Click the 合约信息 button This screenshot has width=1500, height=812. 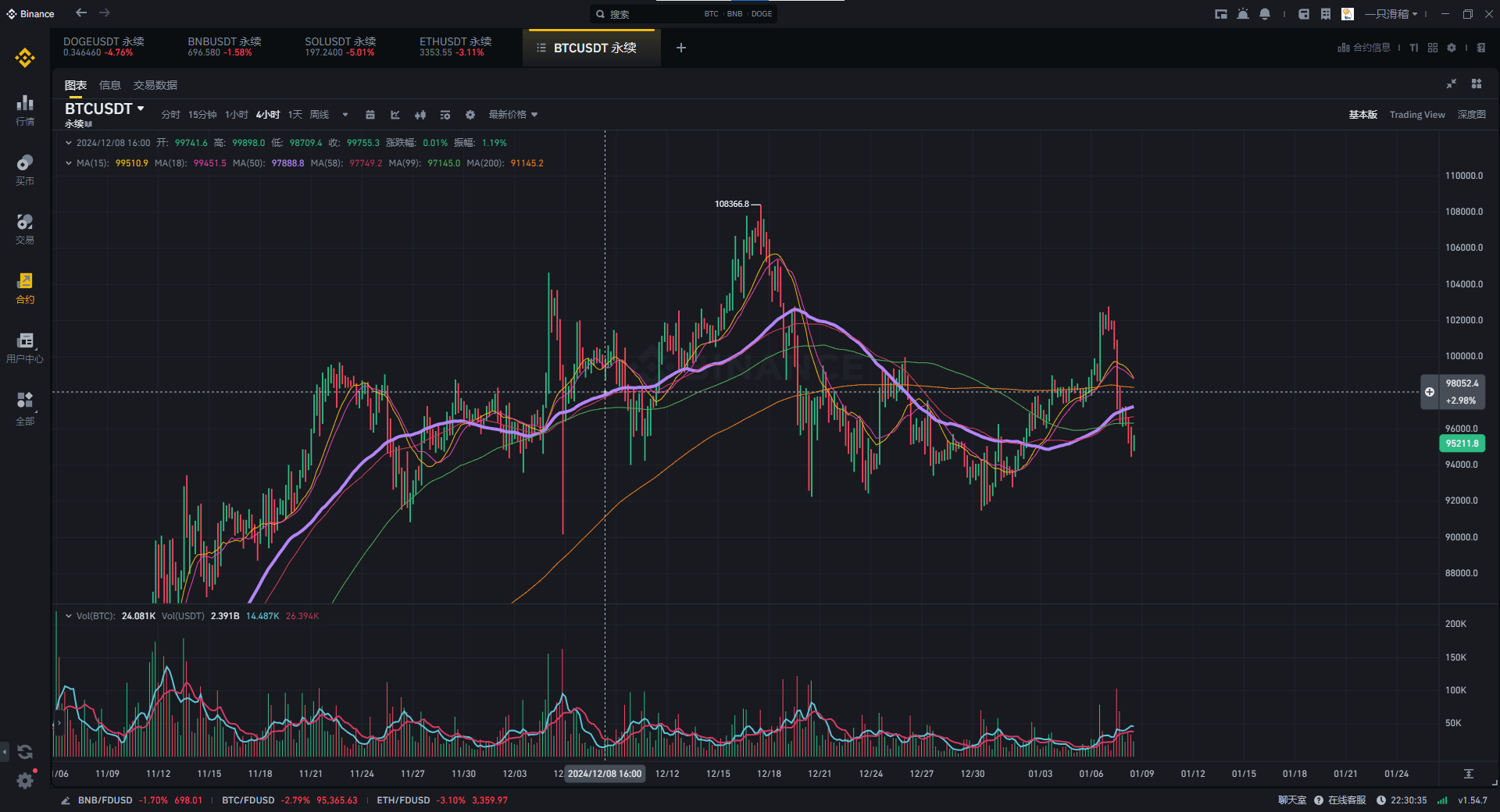1364,48
